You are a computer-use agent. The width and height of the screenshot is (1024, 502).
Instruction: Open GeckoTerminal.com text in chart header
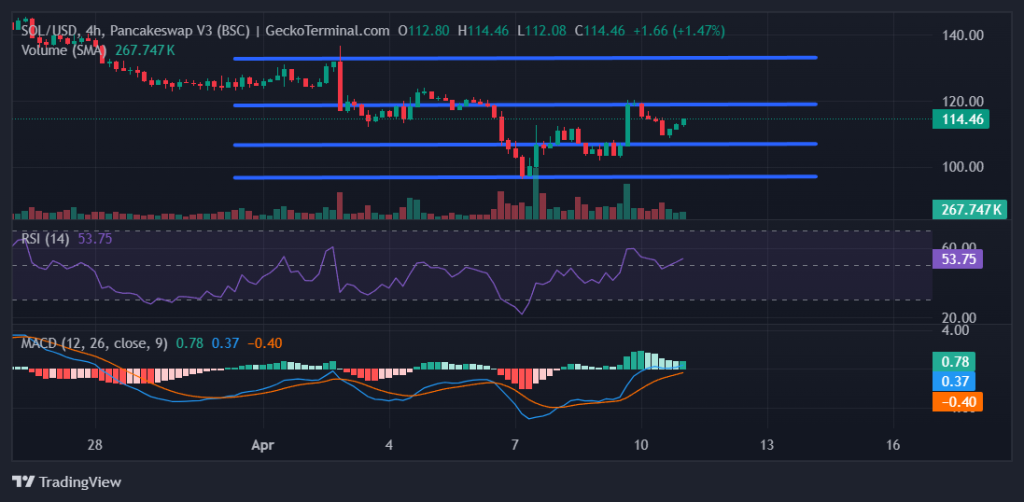pos(327,31)
